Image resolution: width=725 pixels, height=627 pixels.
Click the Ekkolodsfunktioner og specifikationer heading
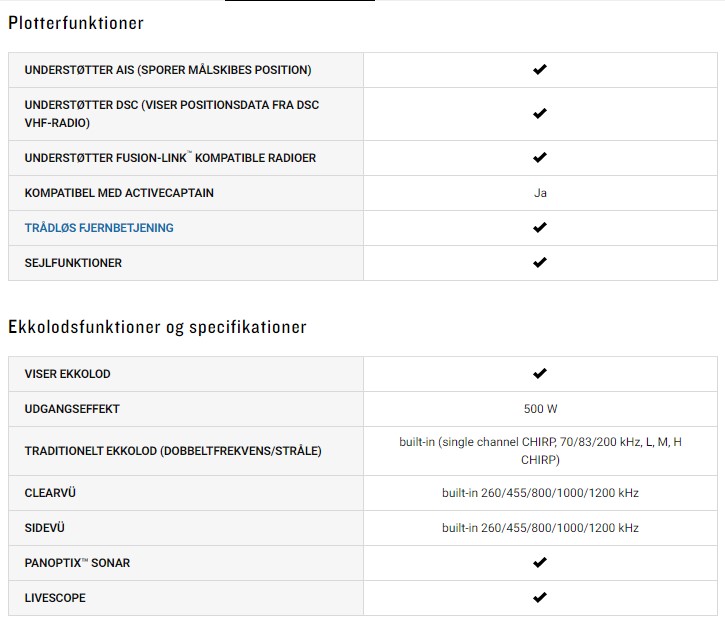pyautogui.click(x=157, y=327)
